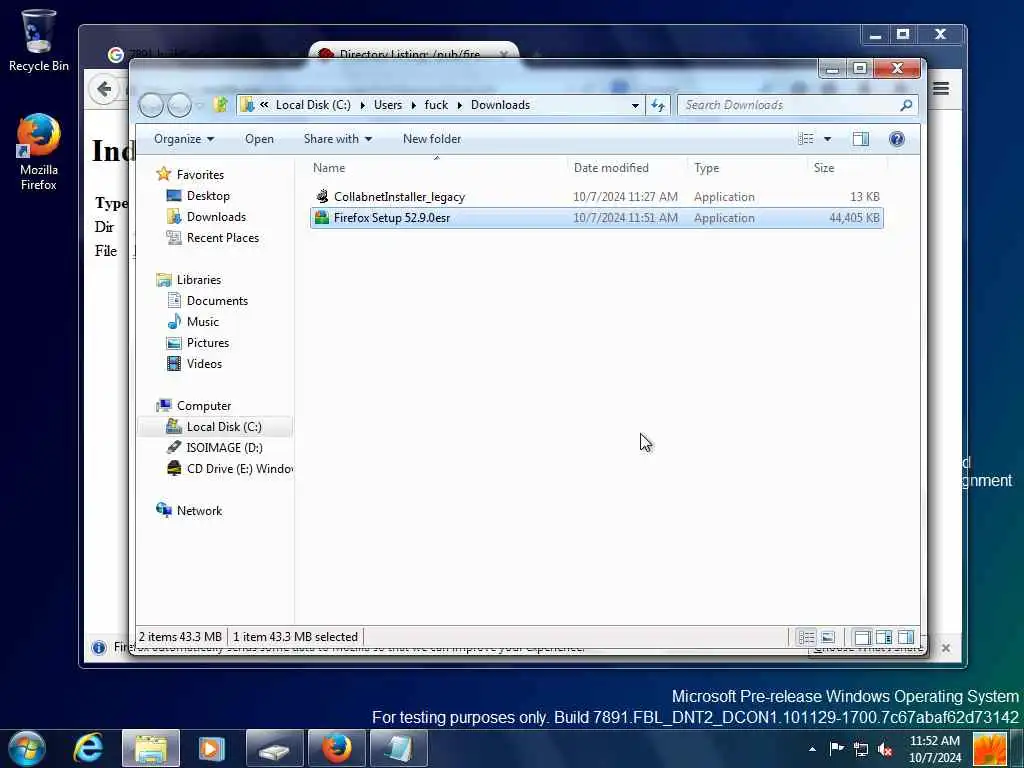Click Firefox Setup installer file icon
Viewport: 1024px width, 768px height.
pyautogui.click(x=321, y=218)
